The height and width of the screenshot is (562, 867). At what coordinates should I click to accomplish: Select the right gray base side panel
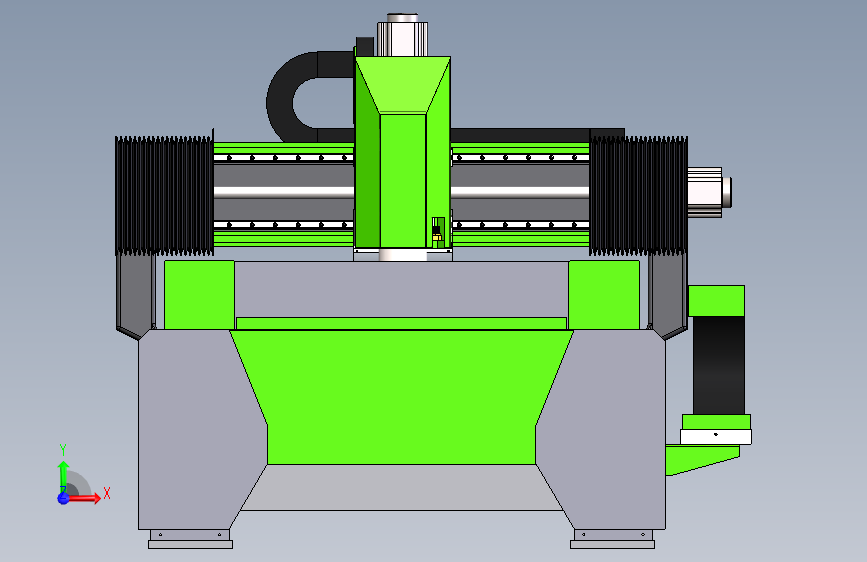point(608,429)
